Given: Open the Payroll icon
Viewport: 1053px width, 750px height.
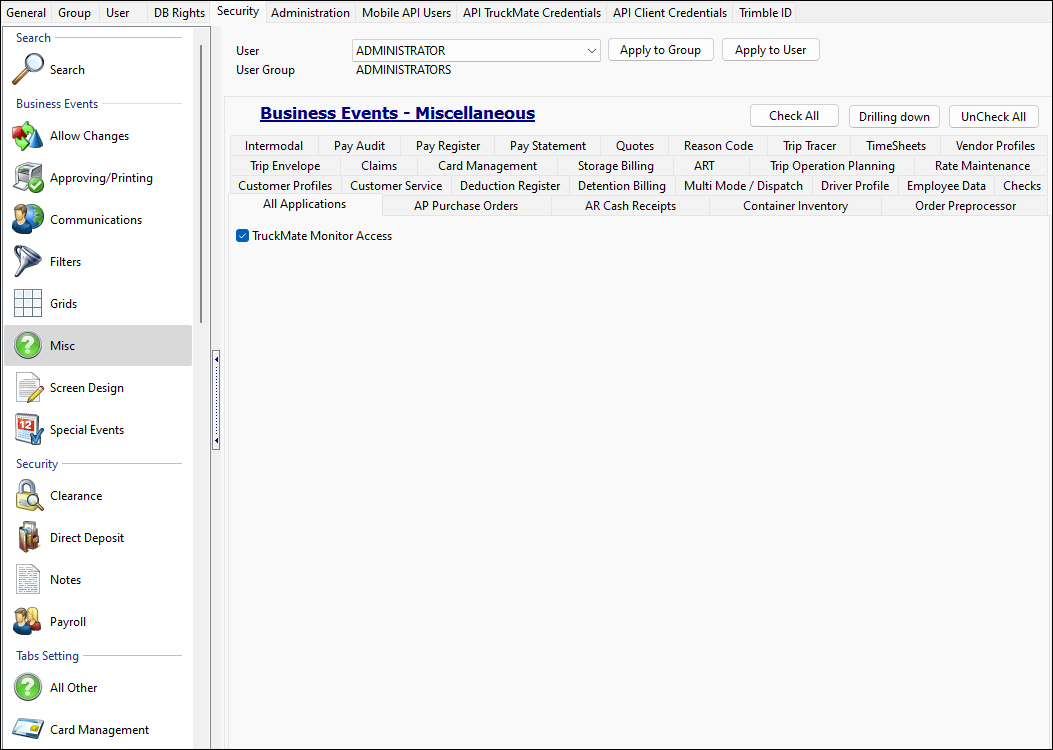Looking at the screenshot, I should (27, 621).
